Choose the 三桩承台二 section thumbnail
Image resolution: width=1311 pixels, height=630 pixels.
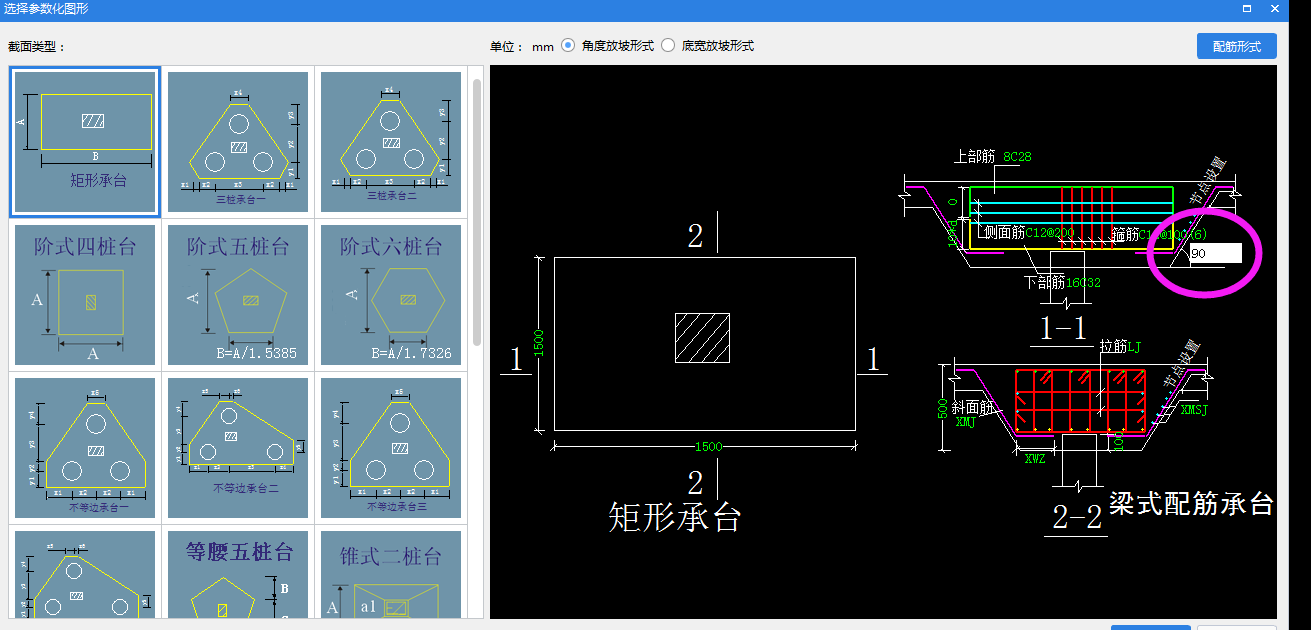click(x=391, y=141)
